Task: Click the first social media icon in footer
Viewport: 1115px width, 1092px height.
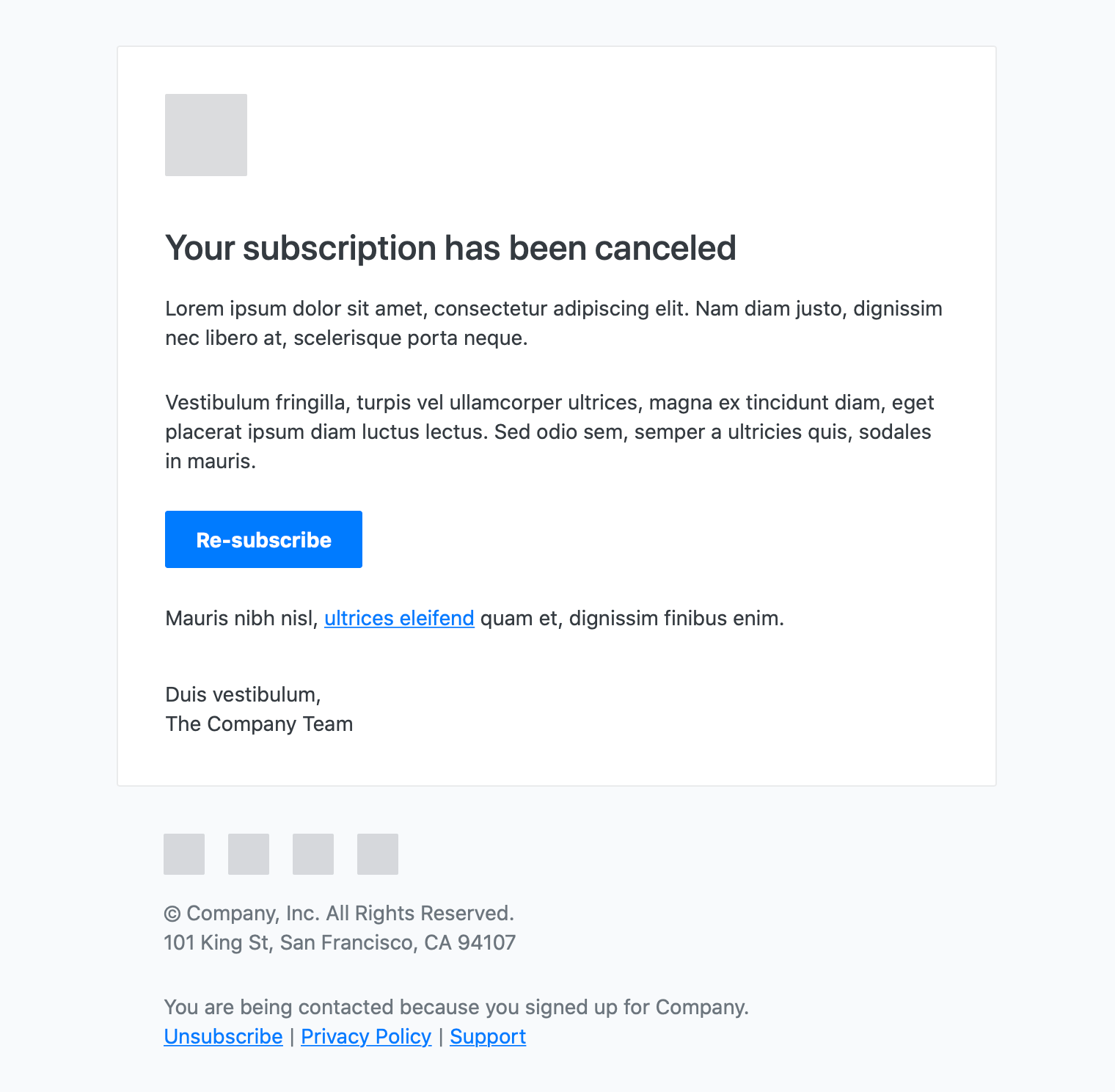Action: click(183, 854)
